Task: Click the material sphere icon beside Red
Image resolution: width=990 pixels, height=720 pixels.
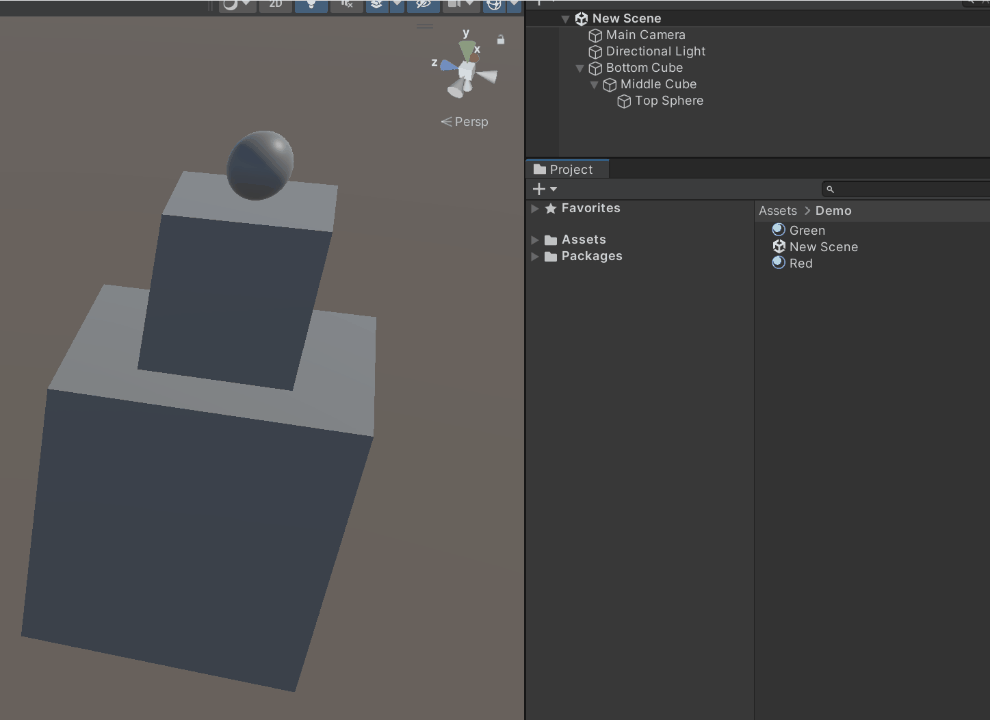Action: point(778,263)
